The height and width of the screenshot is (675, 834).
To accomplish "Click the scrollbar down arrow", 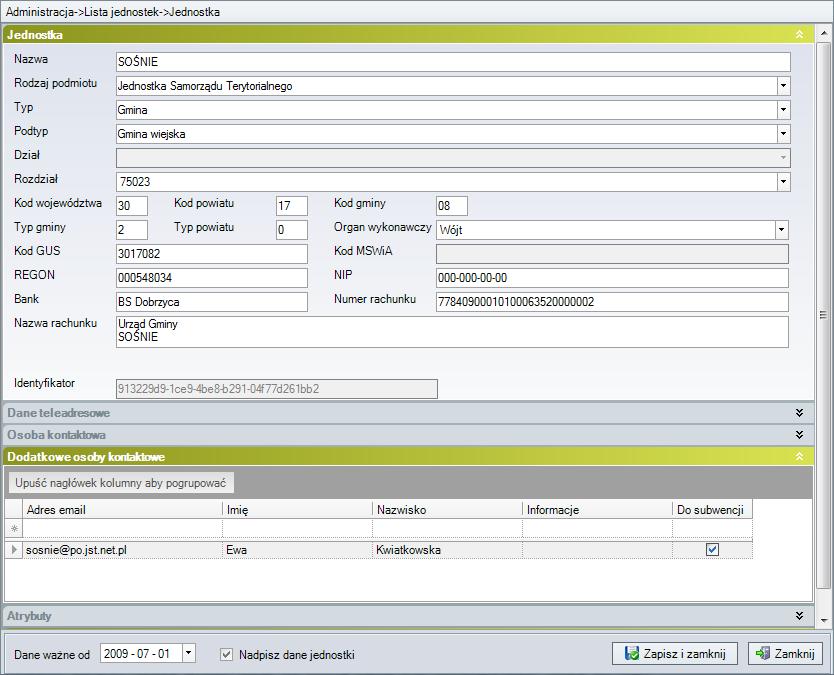I will [823, 620].
